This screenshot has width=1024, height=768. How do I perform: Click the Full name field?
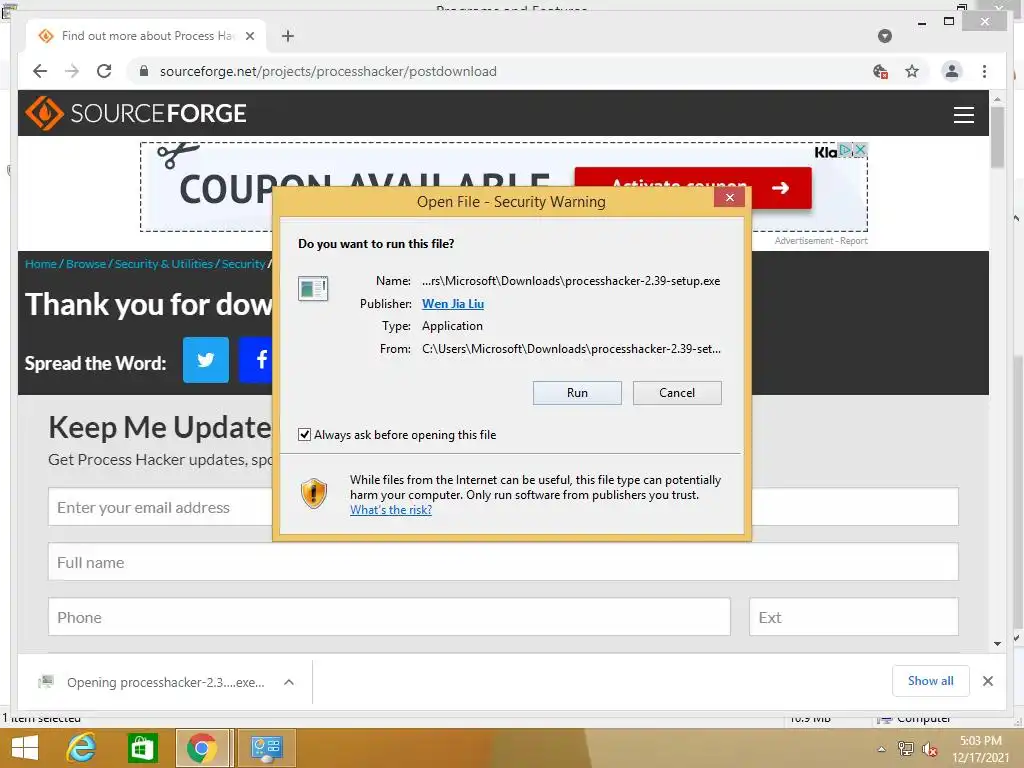(x=503, y=562)
